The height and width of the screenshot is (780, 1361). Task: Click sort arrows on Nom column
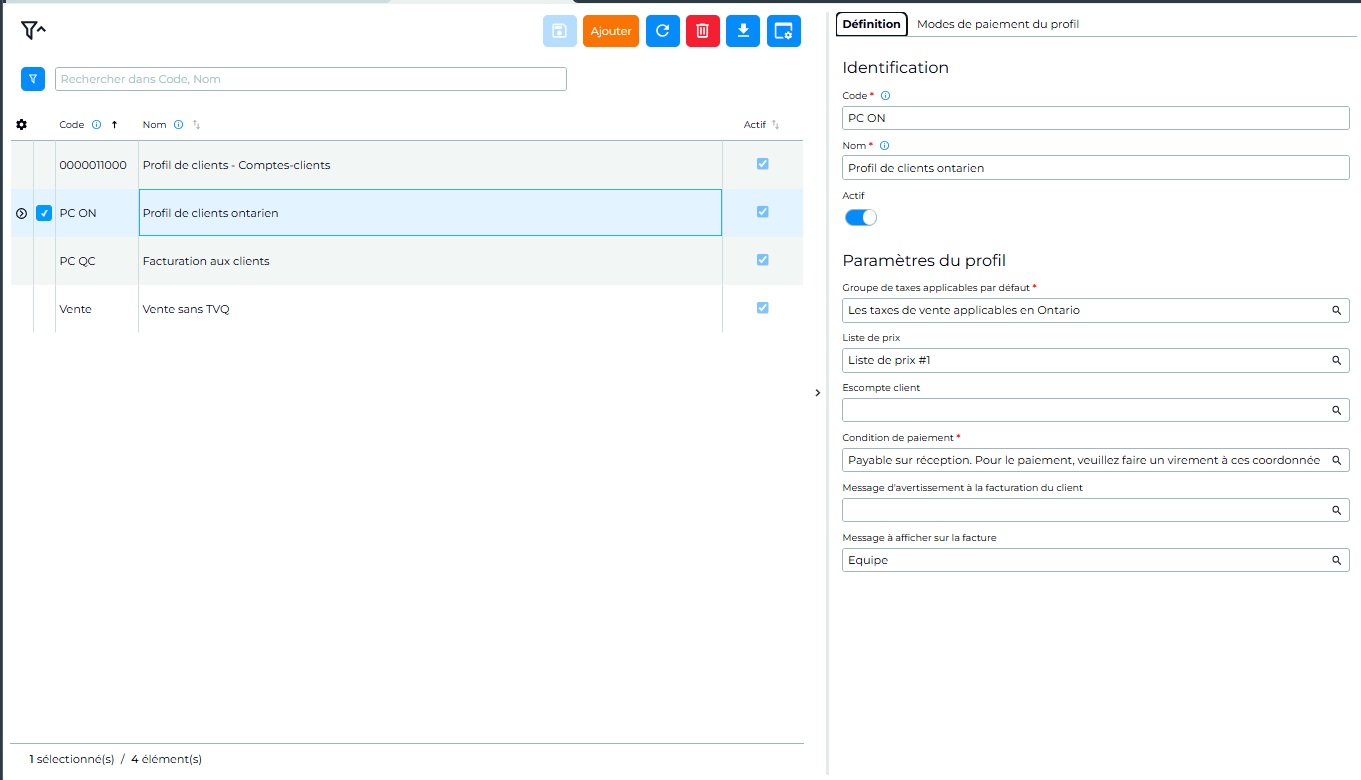[x=197, y=125]
